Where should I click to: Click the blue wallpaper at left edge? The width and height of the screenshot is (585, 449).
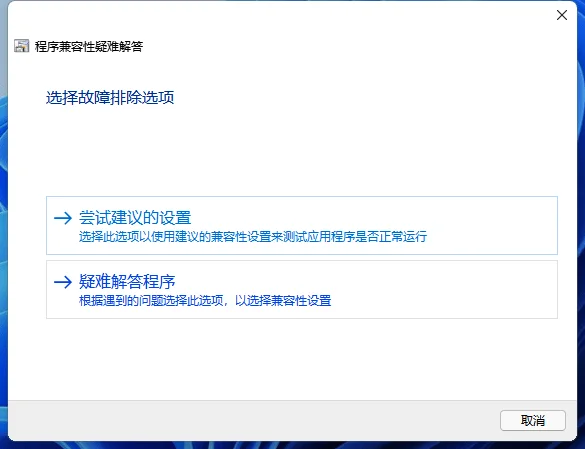(x=3, y=224)
